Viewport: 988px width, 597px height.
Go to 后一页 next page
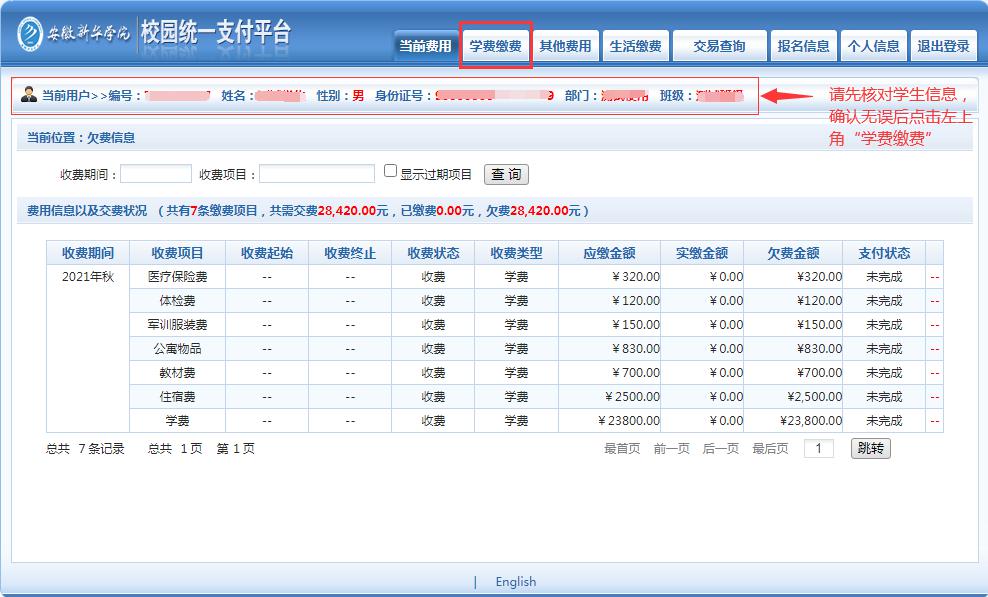[x=720, y=449]
